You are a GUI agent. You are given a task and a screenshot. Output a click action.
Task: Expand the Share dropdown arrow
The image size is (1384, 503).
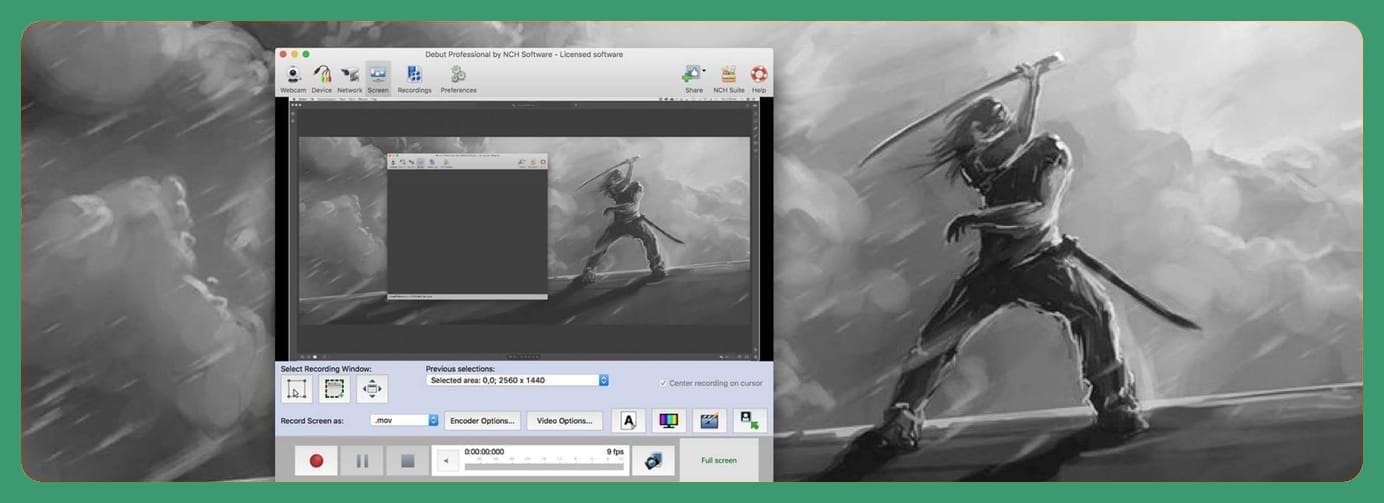pos(704,71)
